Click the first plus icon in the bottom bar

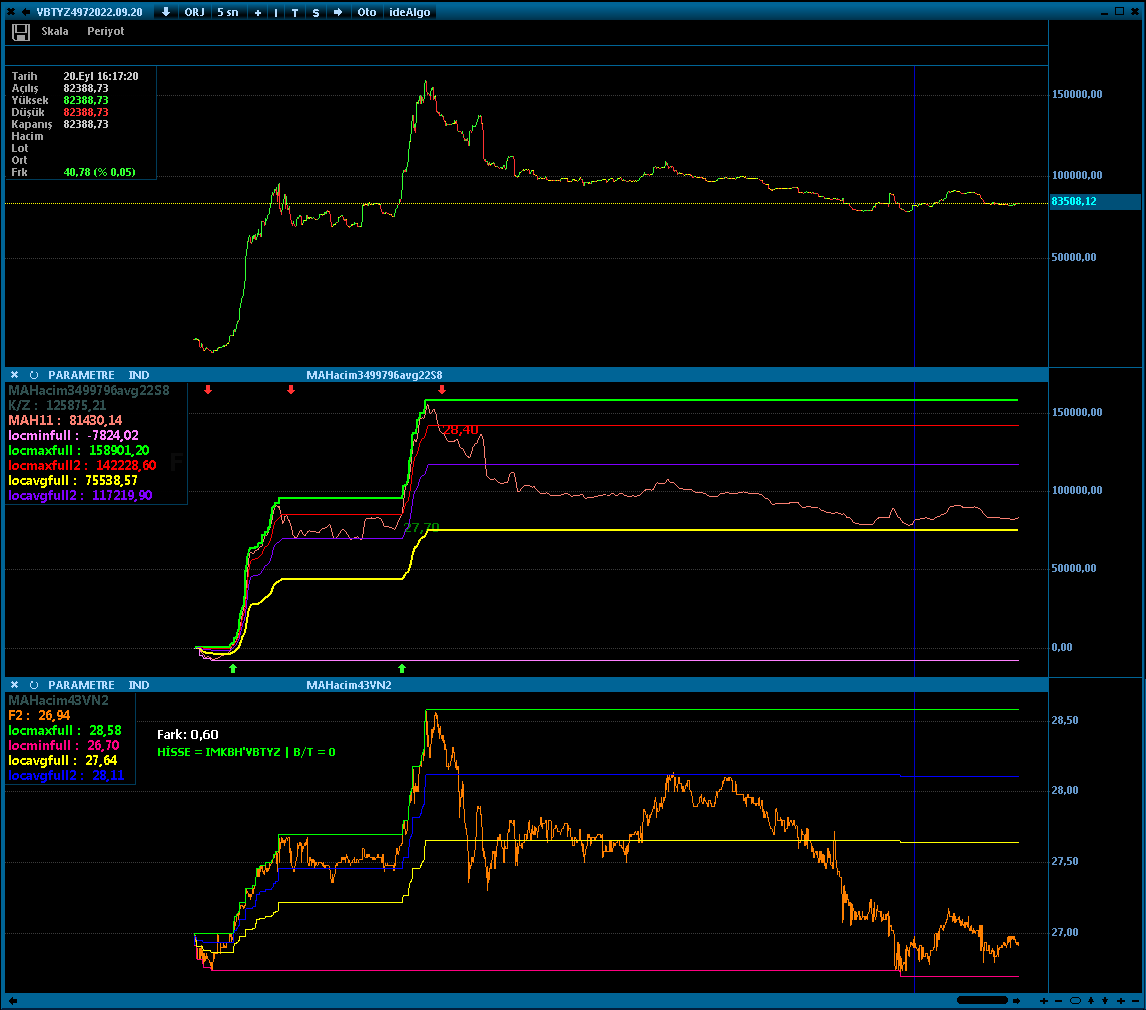point(1044,1000)
